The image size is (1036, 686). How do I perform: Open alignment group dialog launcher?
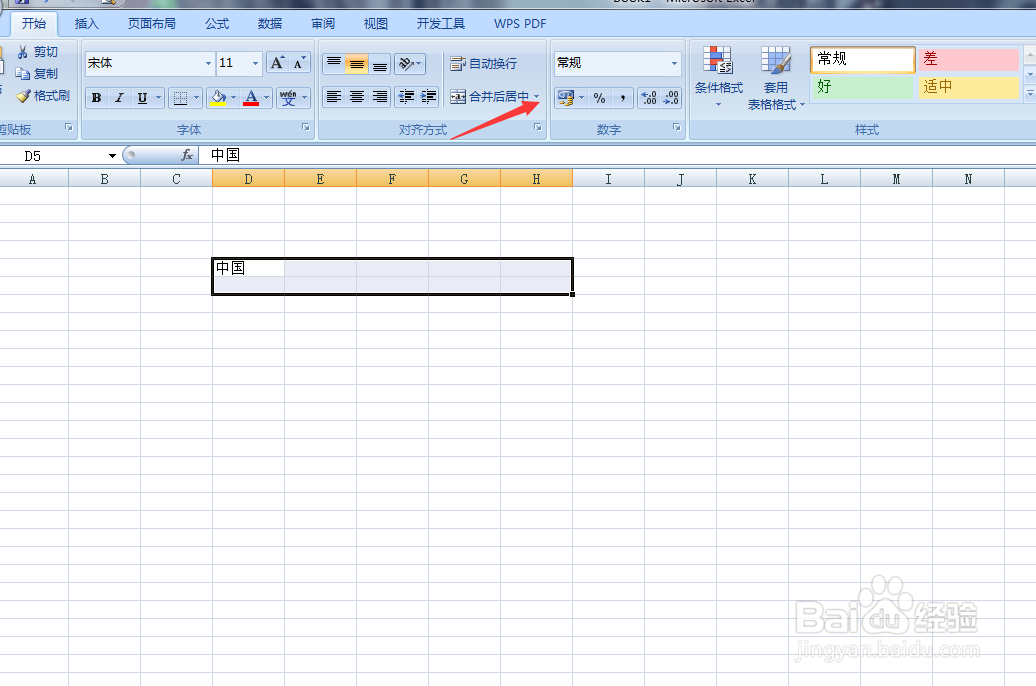click(x=538, y=127)
